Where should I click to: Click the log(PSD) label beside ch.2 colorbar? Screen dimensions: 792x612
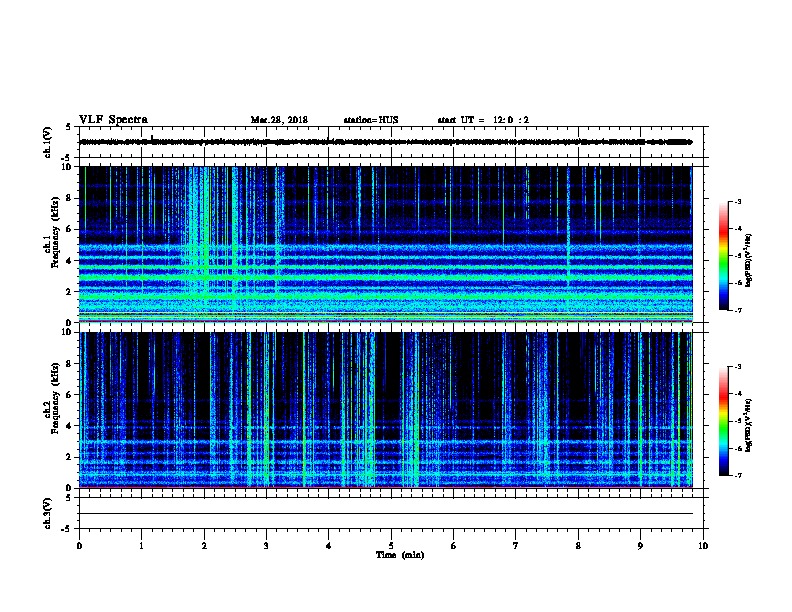point(749,425)
